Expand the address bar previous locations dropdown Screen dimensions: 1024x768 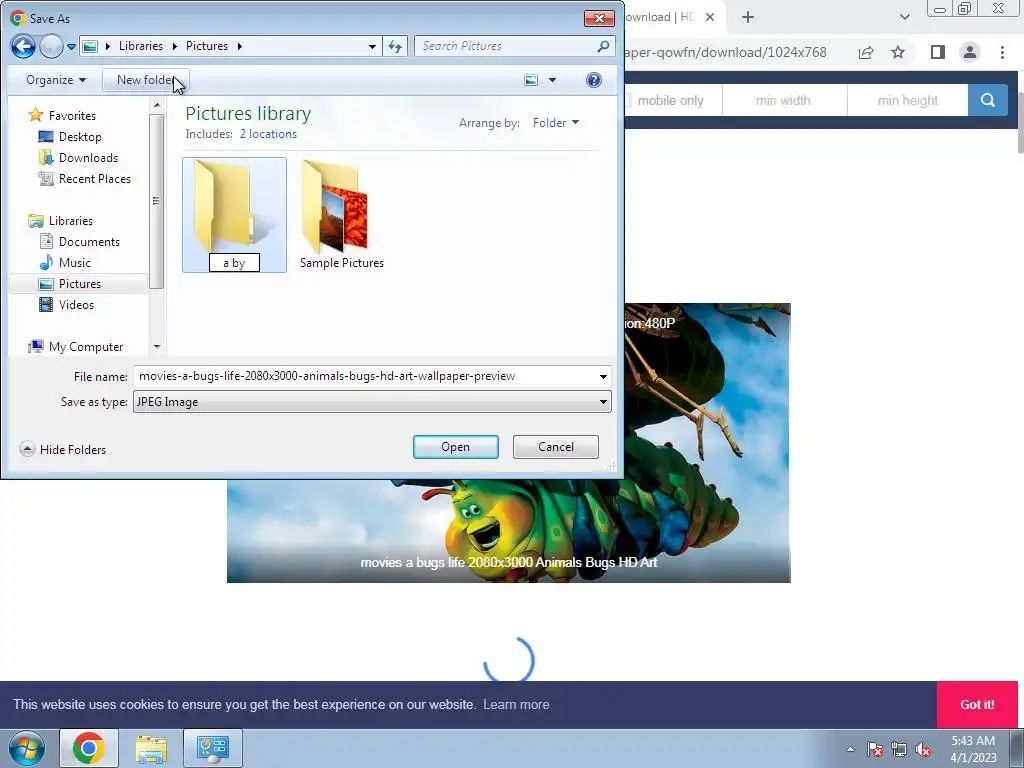coord(372,46)
